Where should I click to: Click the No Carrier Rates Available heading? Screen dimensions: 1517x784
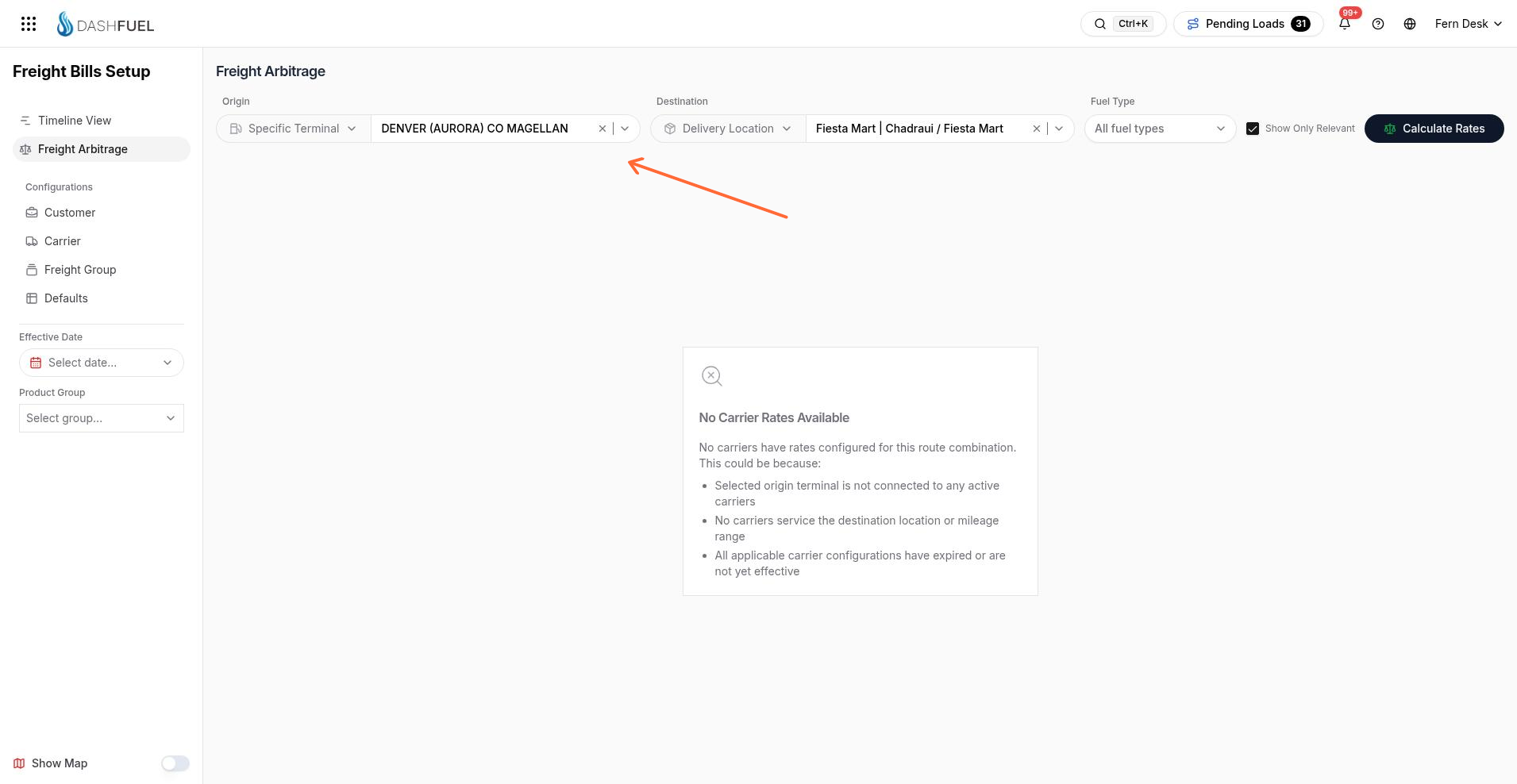click(774, 417)
